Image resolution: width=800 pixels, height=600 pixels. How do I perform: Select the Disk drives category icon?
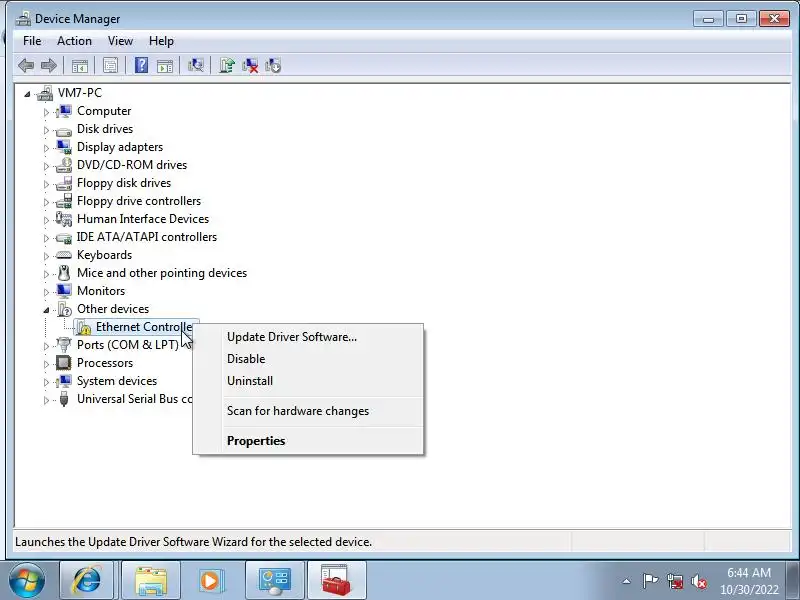64,130
